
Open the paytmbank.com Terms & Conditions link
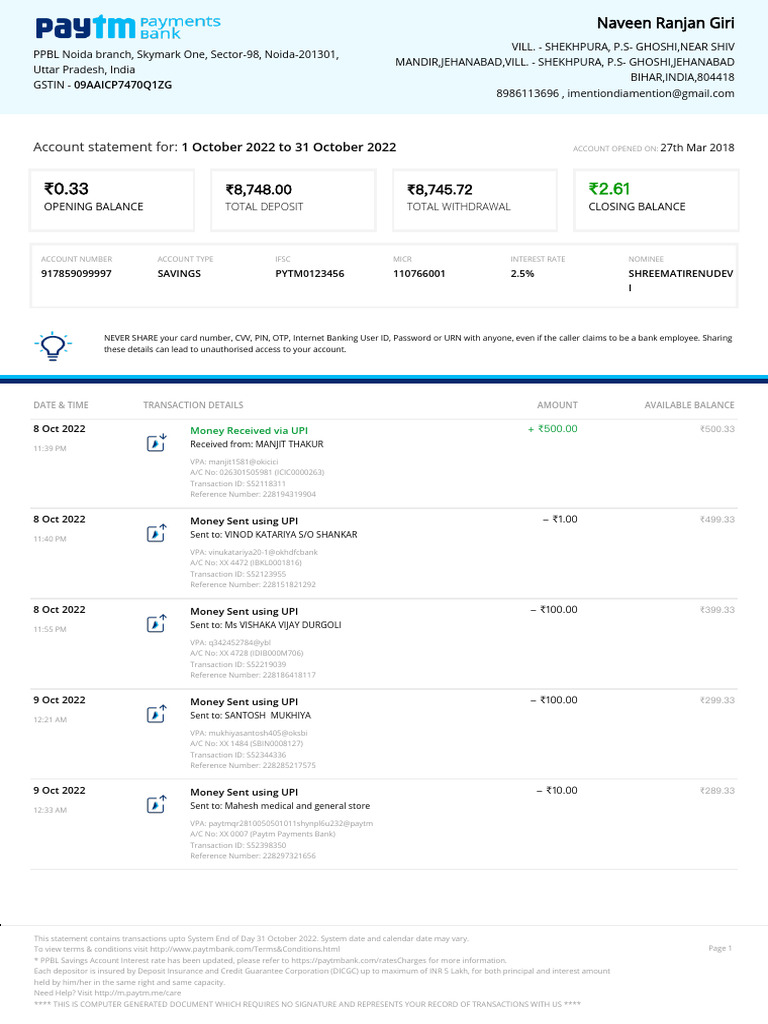tap(245, 949)
